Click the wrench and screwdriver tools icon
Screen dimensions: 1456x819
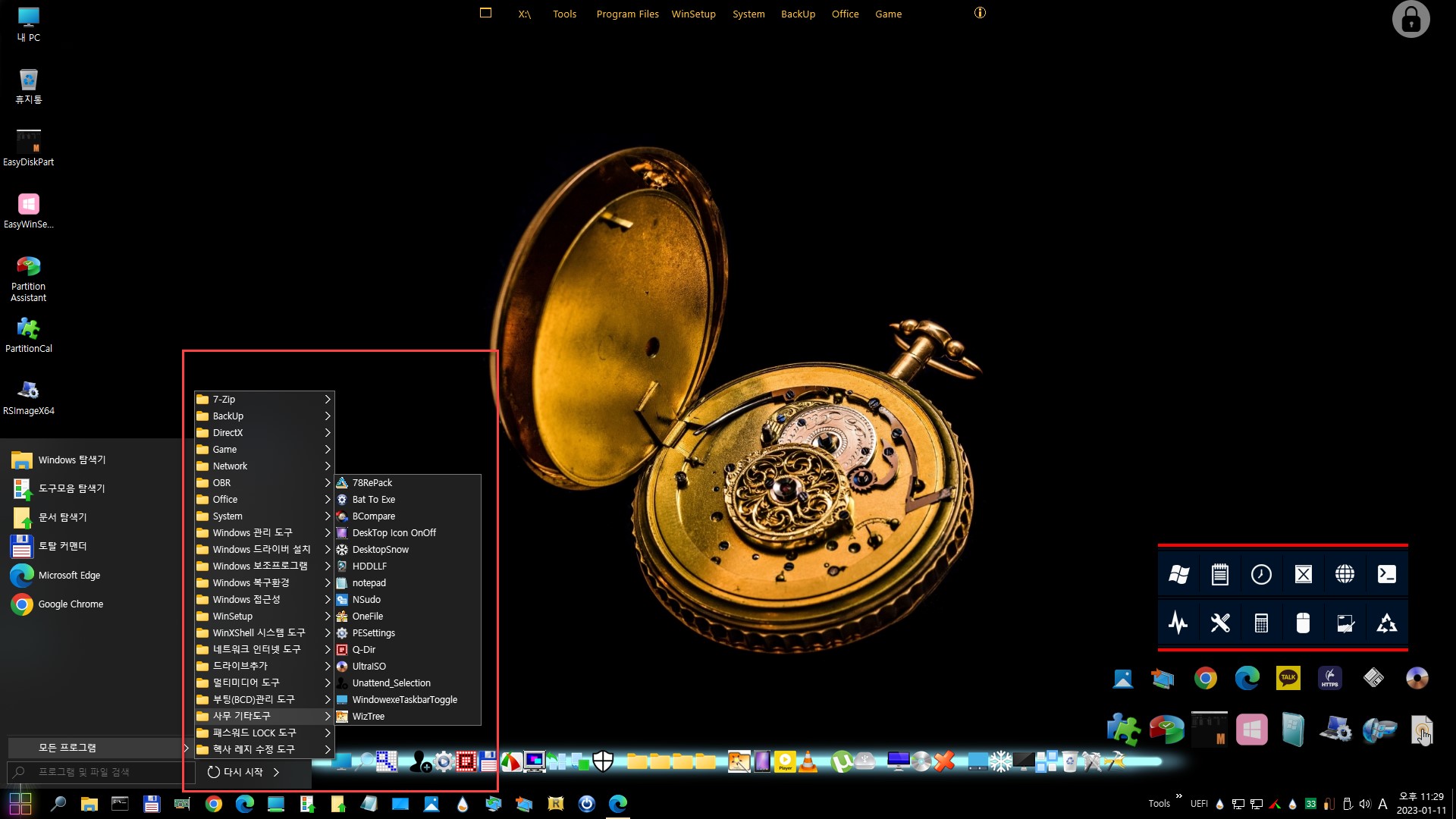pyautogui.click(x=1219, y=623)
